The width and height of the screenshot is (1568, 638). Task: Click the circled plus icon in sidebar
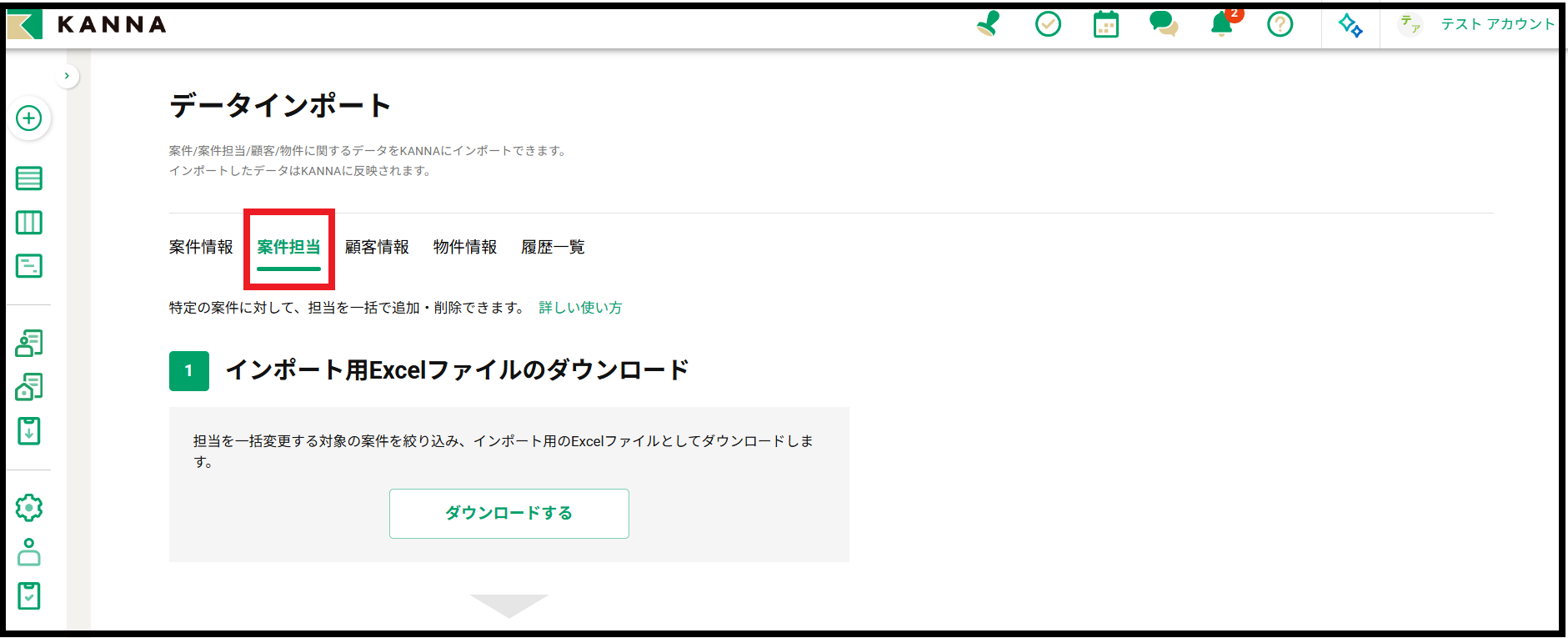click(x=29, y=118)
